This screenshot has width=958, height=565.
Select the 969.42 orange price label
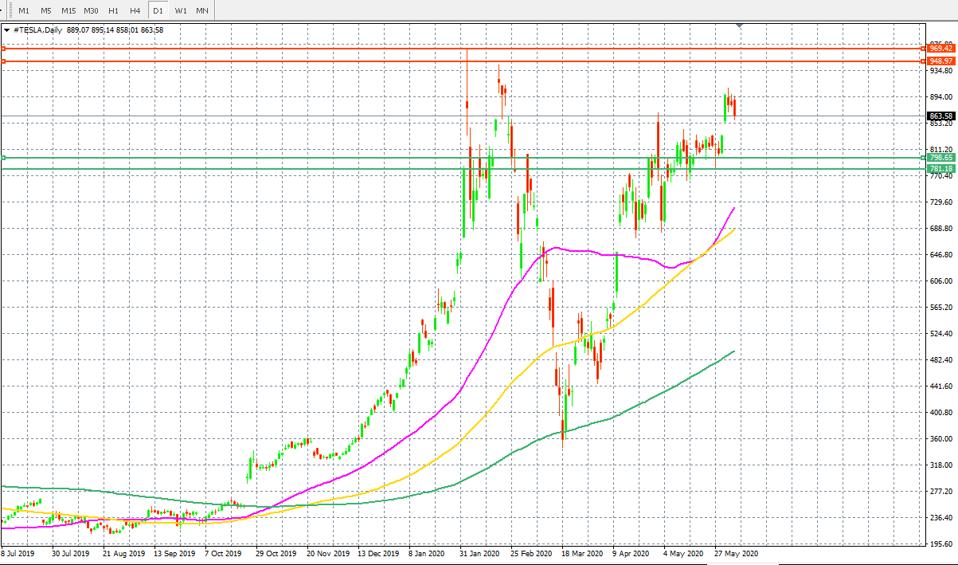pos(940,48)
